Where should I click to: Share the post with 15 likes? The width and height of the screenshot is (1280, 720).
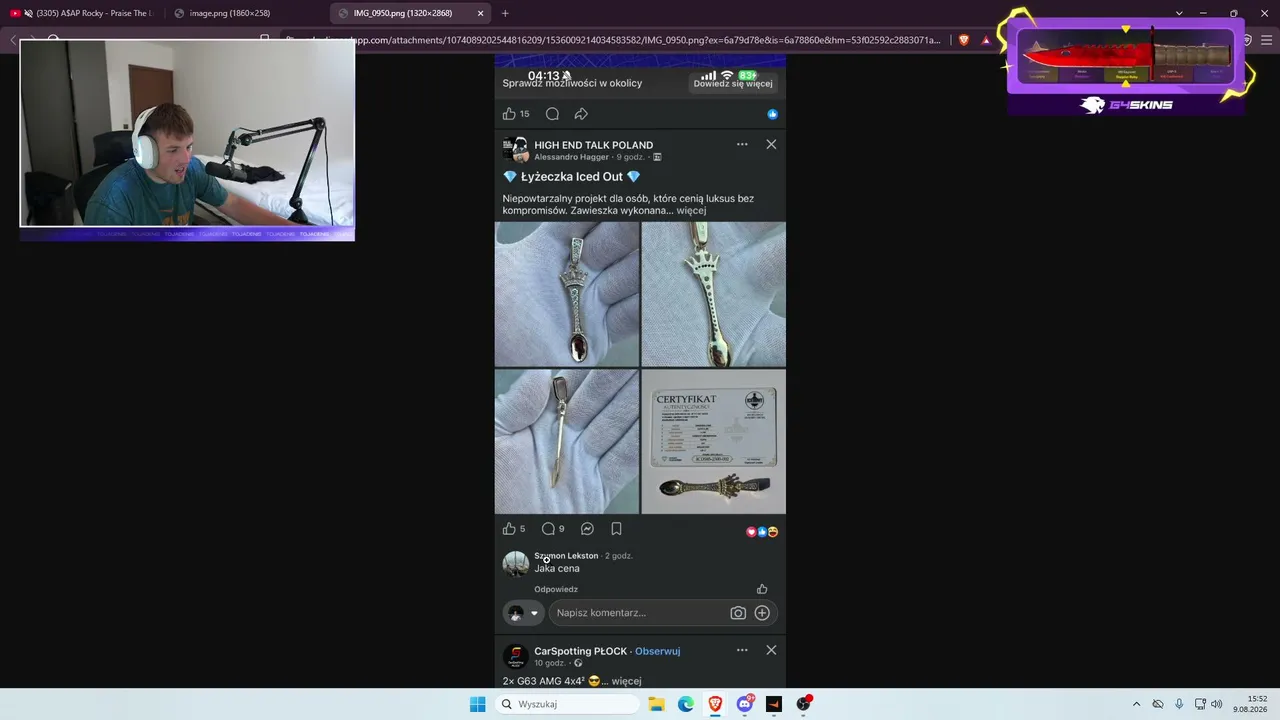pos(581,114)
